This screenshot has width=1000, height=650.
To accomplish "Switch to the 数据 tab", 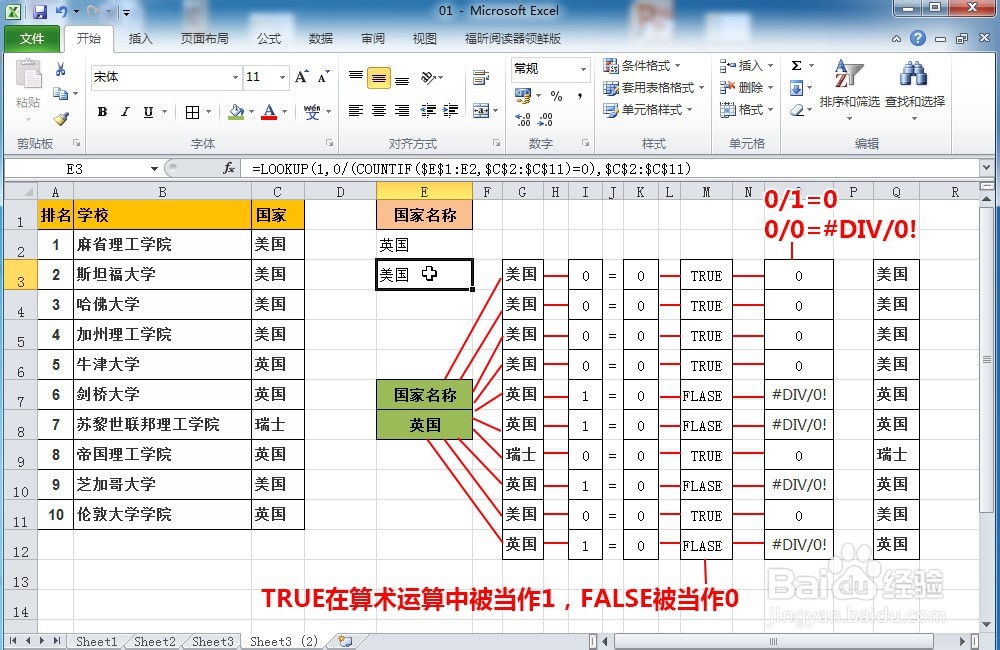I will click(x=321, y=39).
